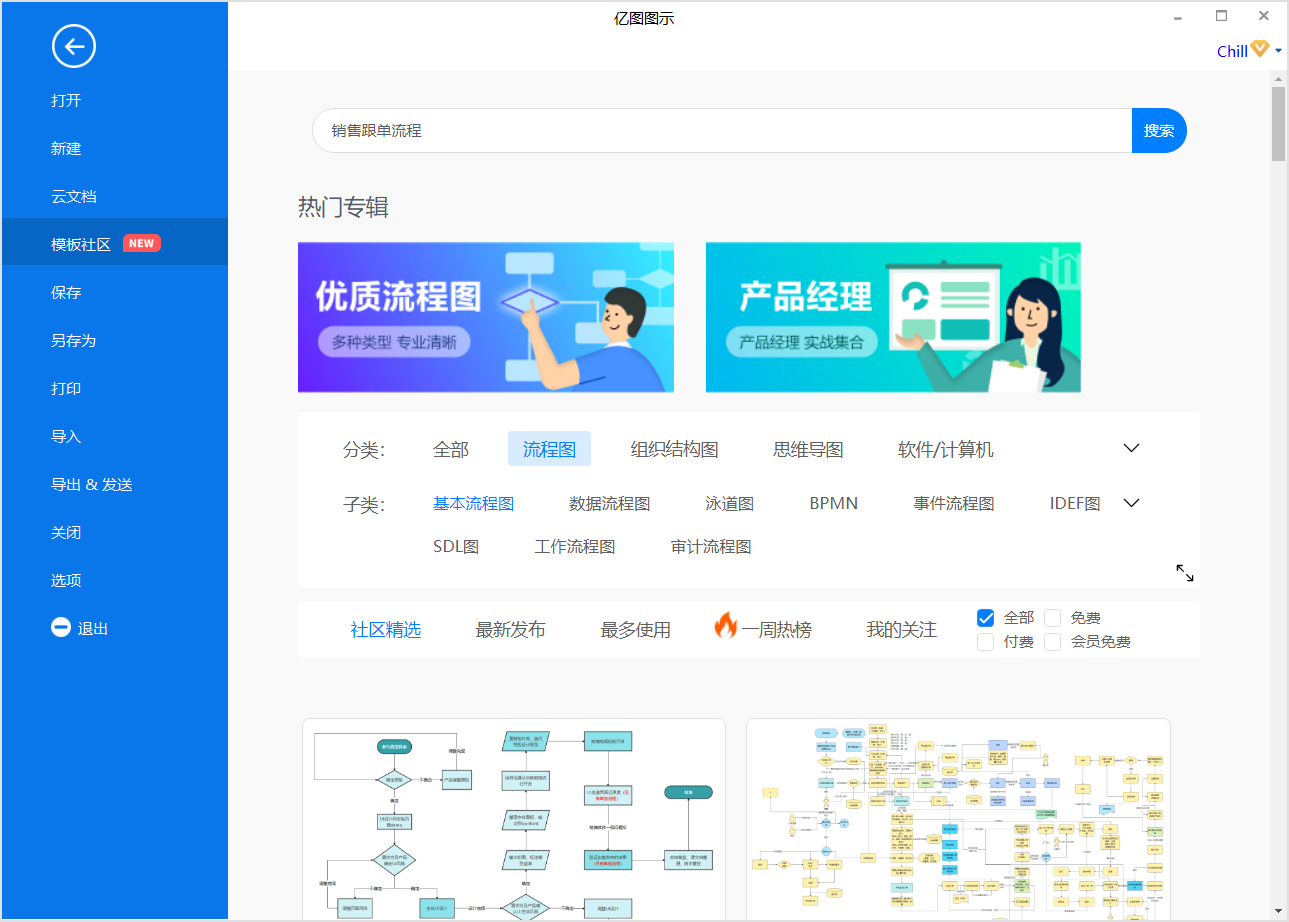Open the 优质流程图 album banner
Screen dimensions: 1289x922
point(486,317)
